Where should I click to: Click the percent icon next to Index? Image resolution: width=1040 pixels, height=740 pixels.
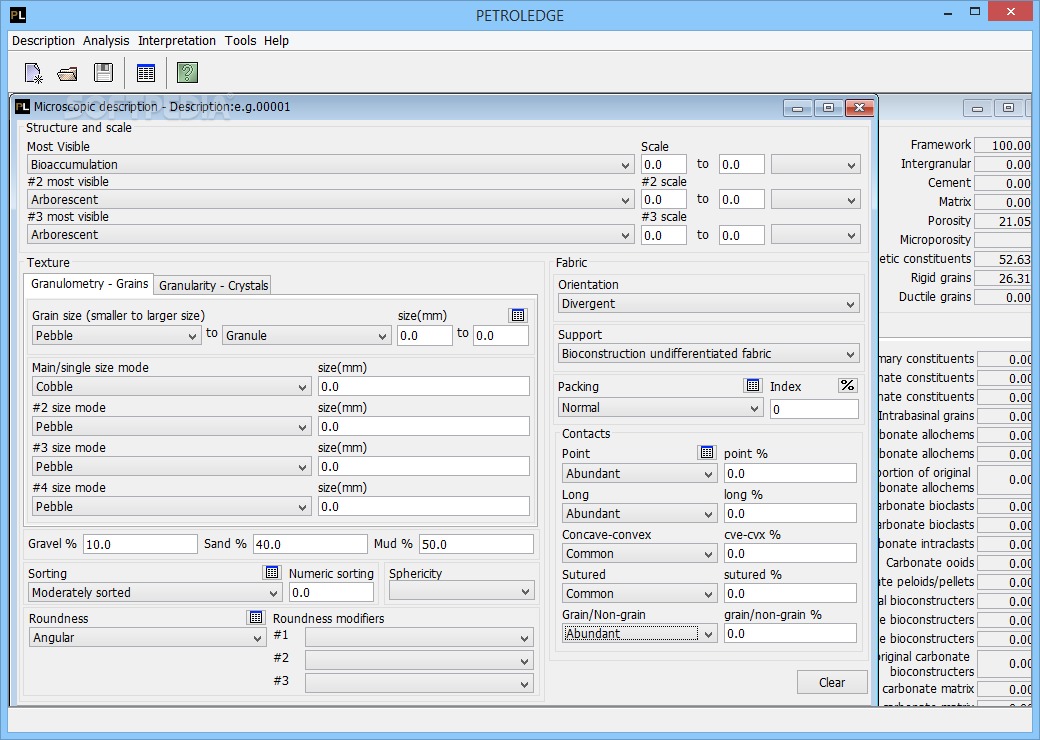[x=848, y=385]
